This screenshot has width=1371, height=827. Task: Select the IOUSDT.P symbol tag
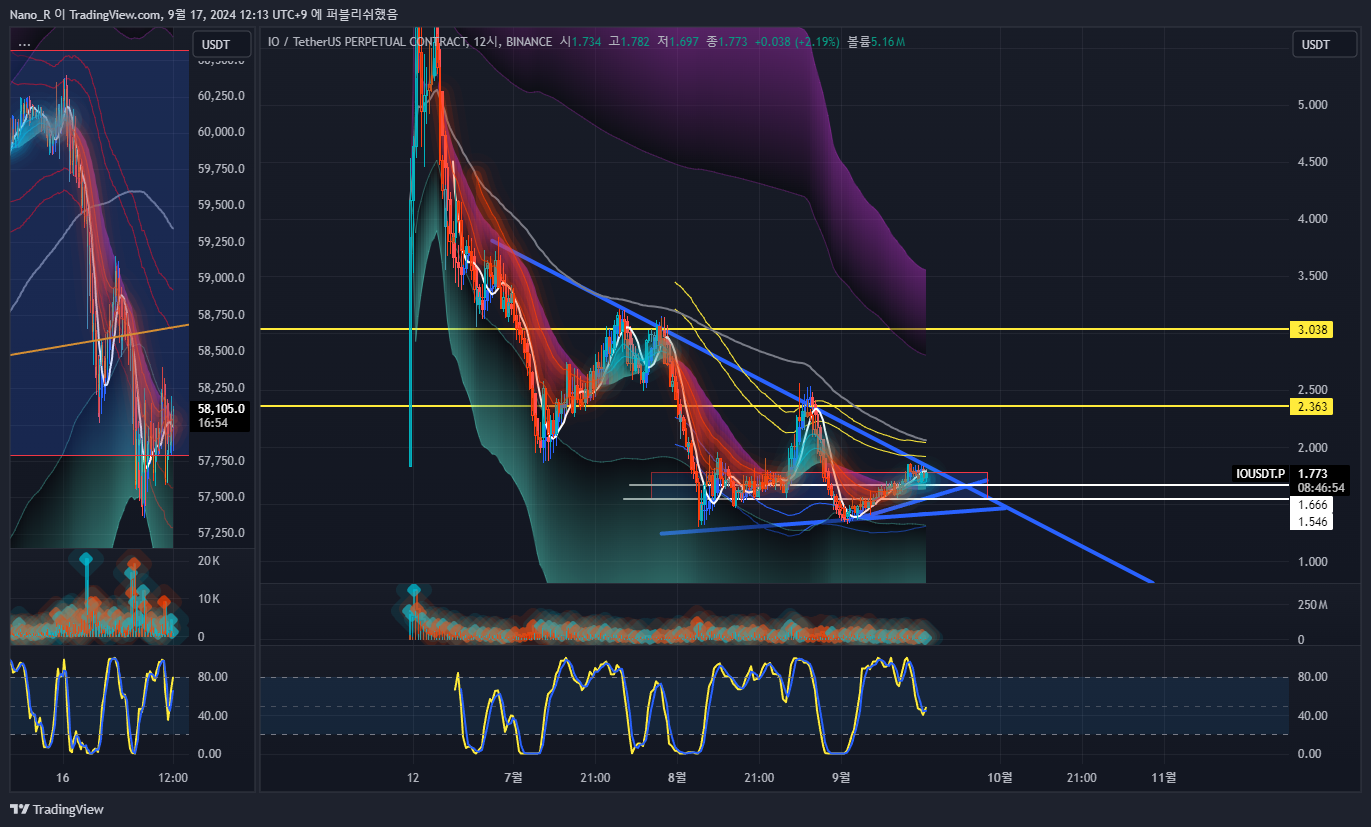click(x=1260, y=473)
